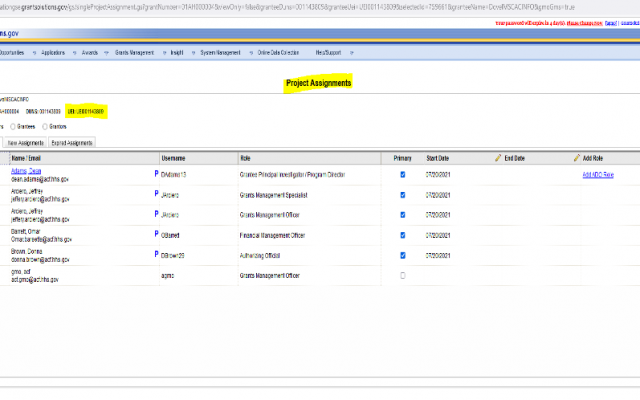This screenshot has height=400, width=640.
Task: Click the P icon beside DBrown26
Action: (x=156, y=252)
